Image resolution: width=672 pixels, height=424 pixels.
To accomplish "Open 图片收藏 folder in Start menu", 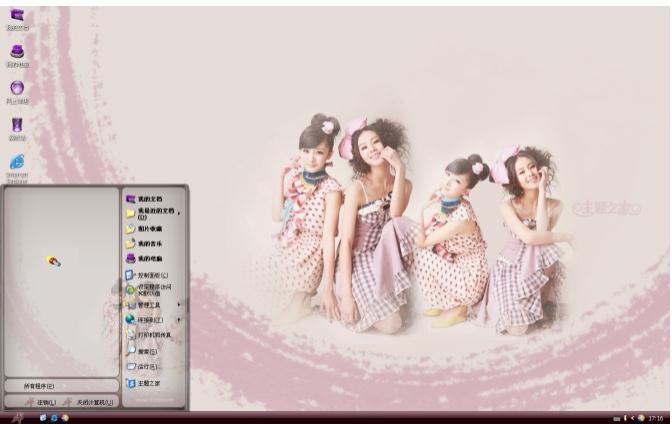I will 144,229.
